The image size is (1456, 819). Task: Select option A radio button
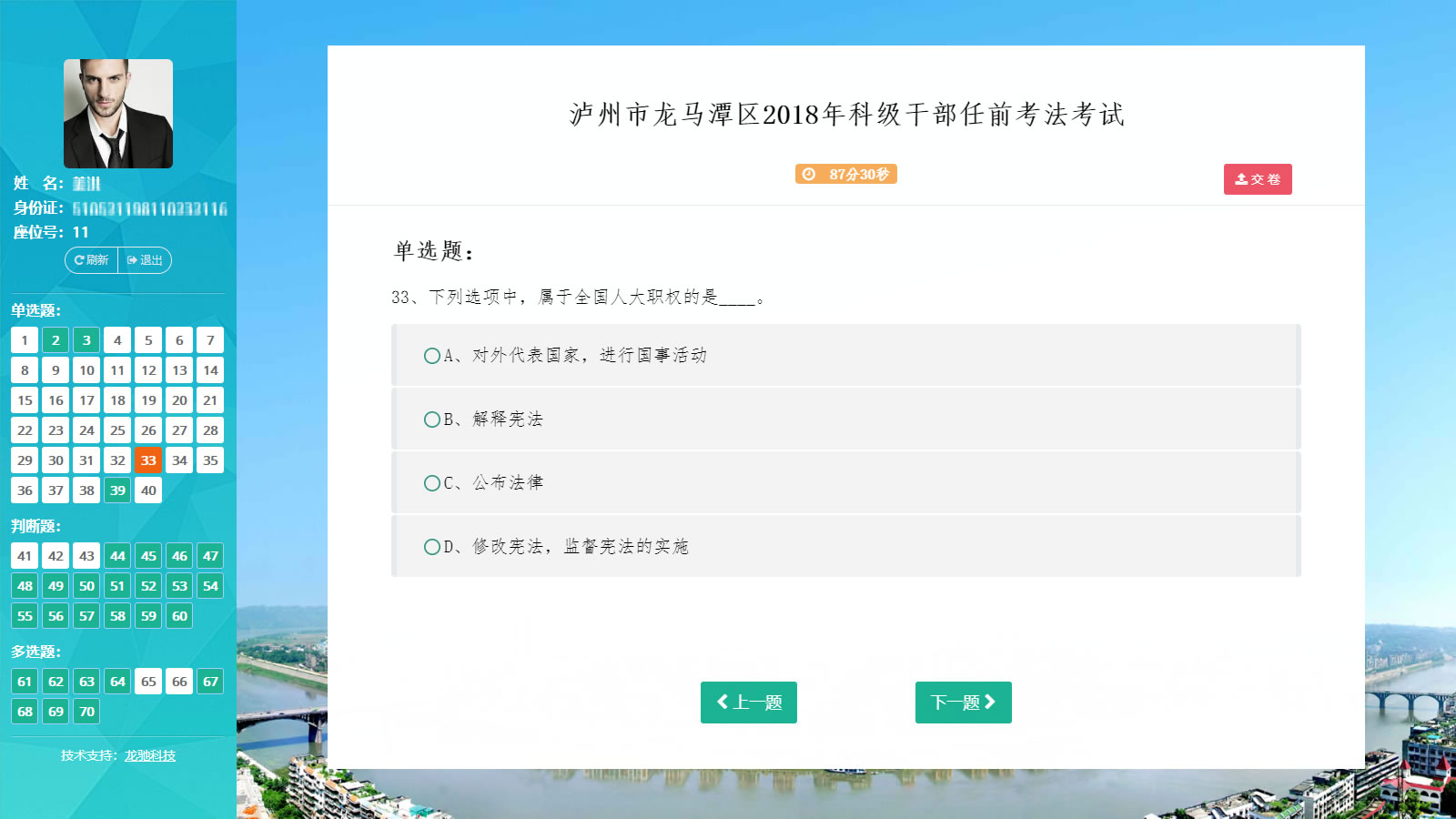(x=432, y=356)
